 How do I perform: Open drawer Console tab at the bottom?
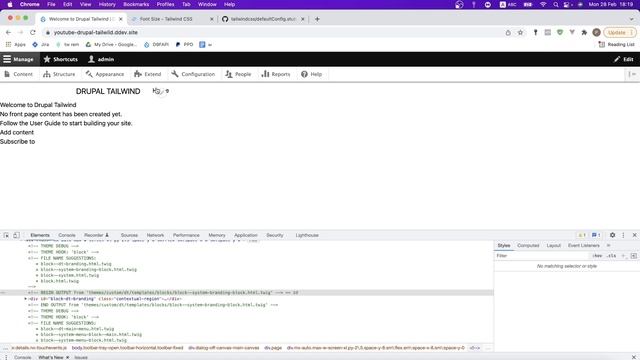[x=22, y=357]
